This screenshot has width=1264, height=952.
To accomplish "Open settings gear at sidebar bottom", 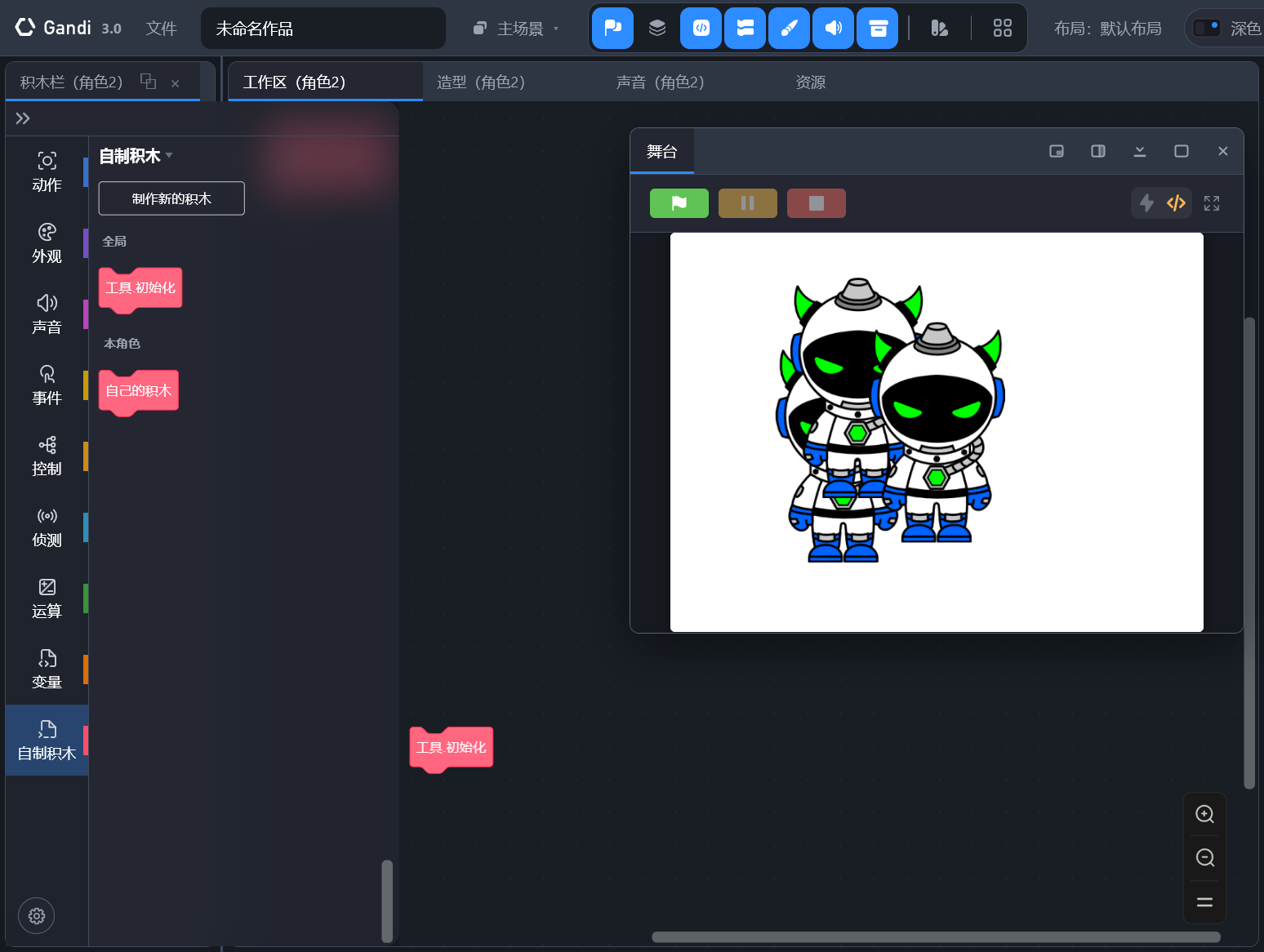I will [36, 916].
